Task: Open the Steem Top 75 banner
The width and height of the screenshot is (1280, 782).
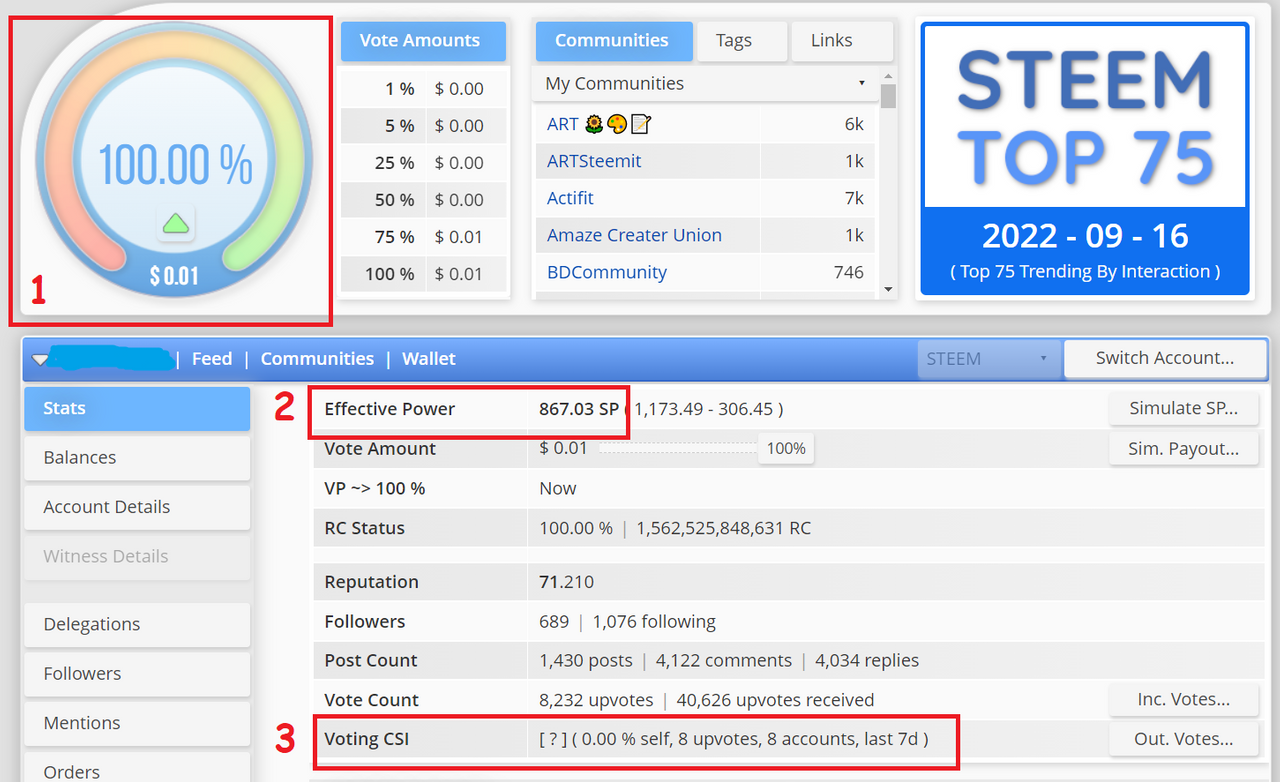Action: (x=1085, y=160)
